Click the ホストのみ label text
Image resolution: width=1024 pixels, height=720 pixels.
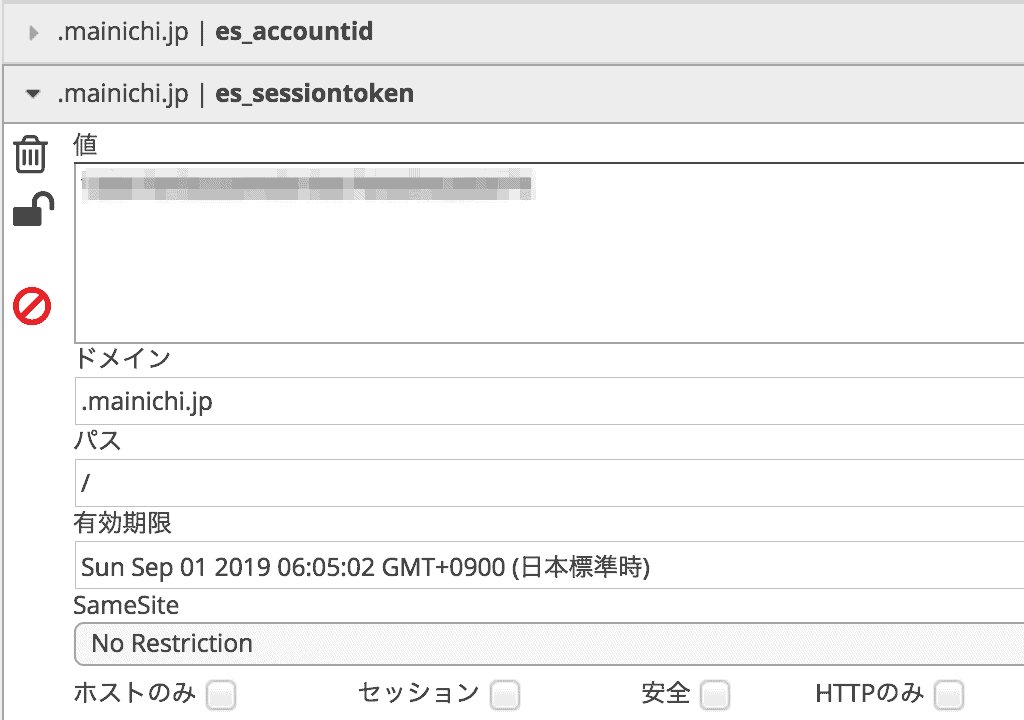[135, 693]
